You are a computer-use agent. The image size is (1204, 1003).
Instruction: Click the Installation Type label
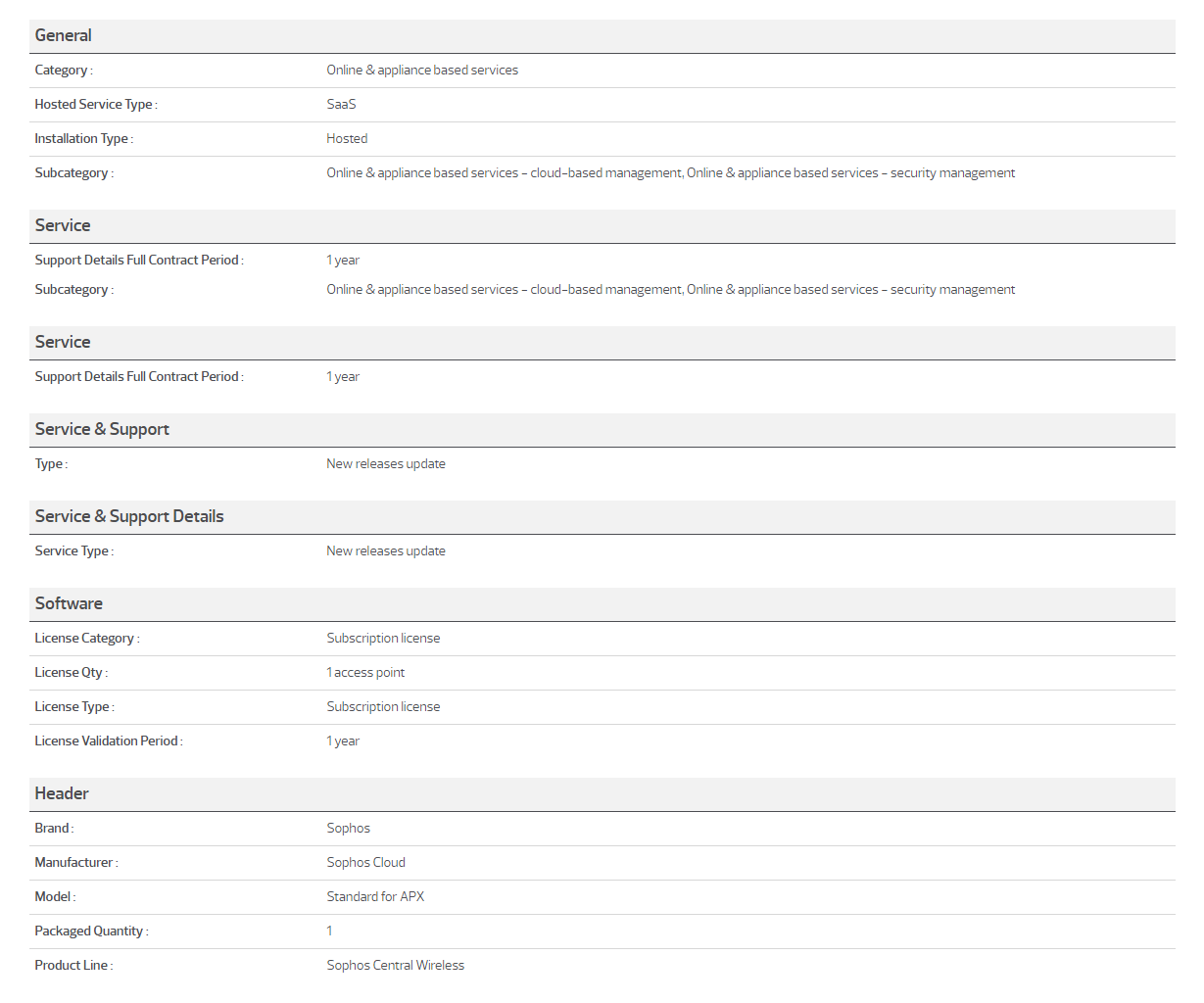coord(83,139)
